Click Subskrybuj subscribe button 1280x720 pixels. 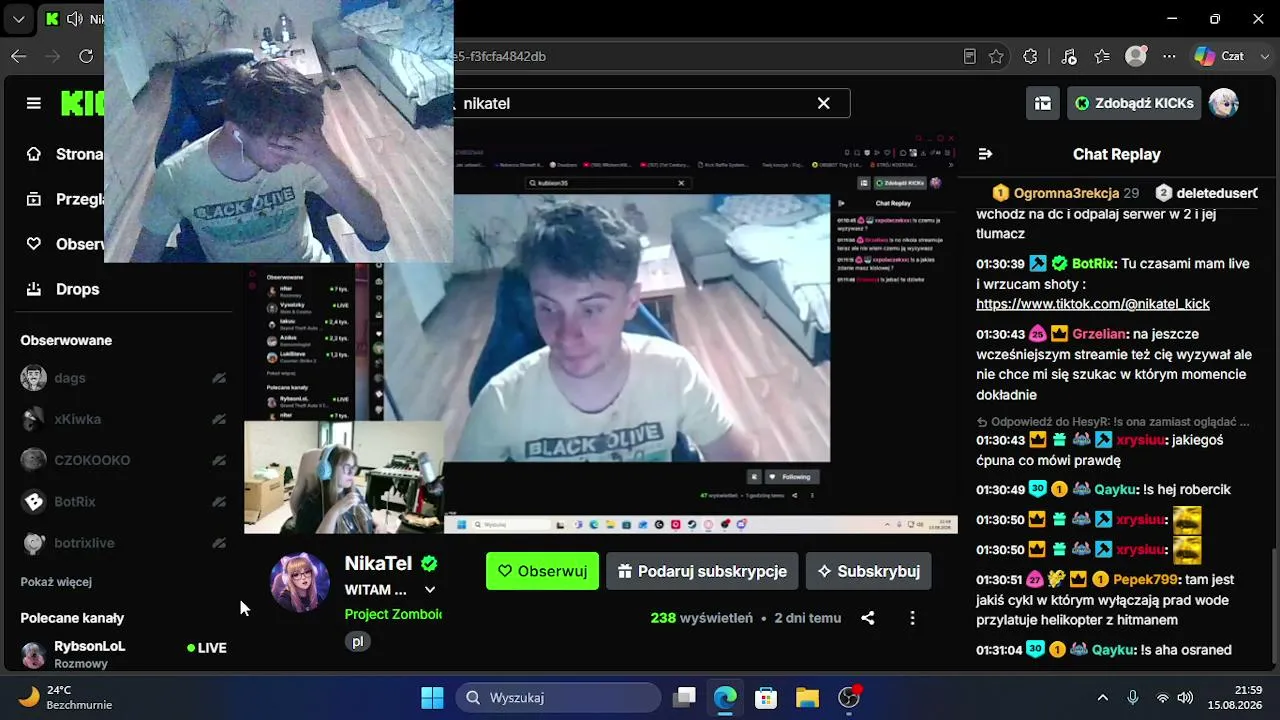868,571
